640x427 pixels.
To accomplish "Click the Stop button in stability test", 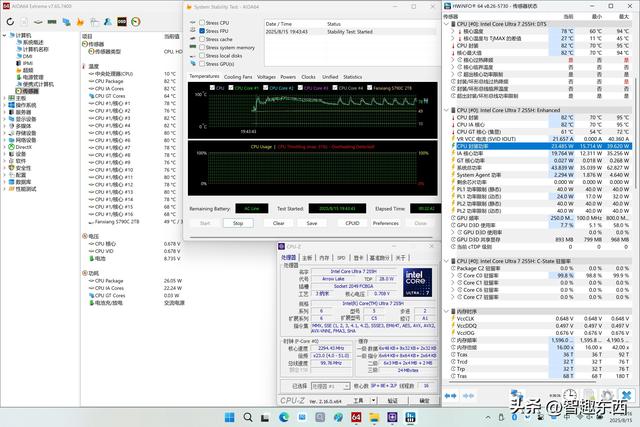I will coord(238,223).
